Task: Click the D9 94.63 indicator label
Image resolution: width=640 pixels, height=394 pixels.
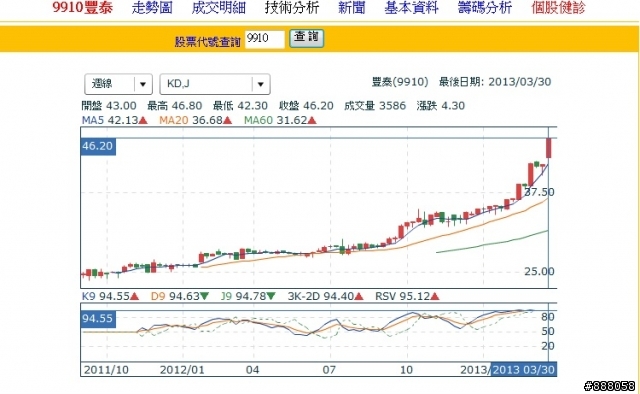Action: [x=180, y=296]
